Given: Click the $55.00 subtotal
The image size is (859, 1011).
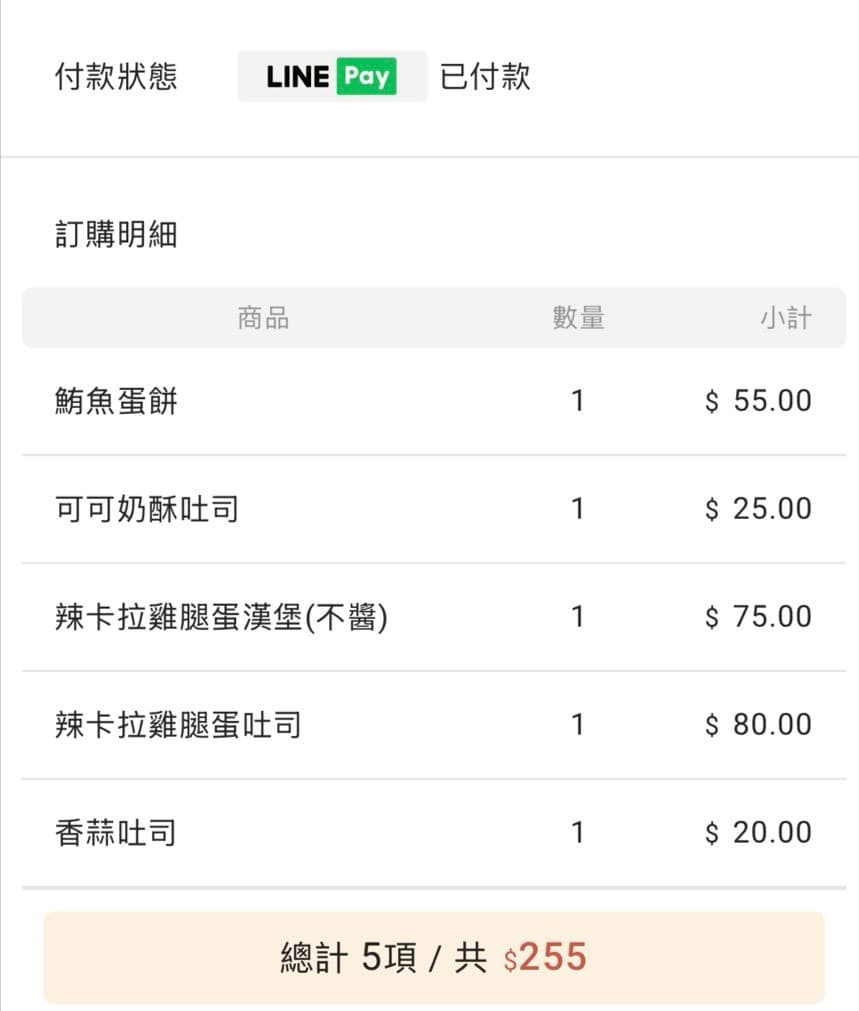Looking at the screenshot, I should coord(758,401).
